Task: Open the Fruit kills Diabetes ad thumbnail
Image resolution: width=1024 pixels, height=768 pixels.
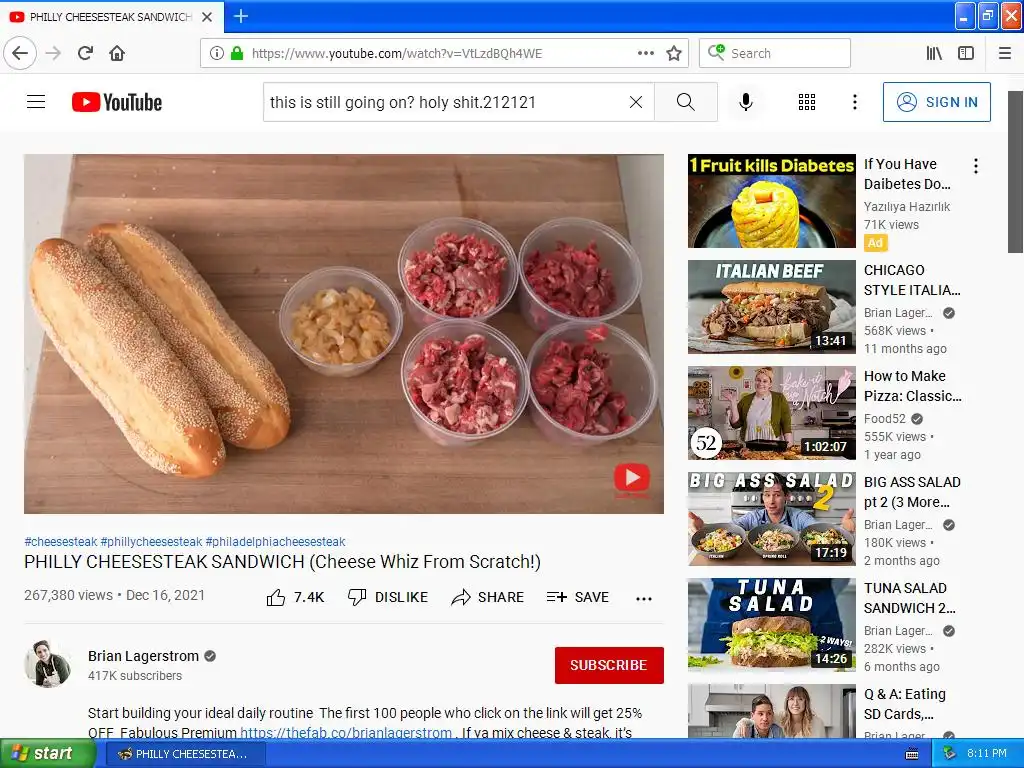Action: tap(771, 200)
